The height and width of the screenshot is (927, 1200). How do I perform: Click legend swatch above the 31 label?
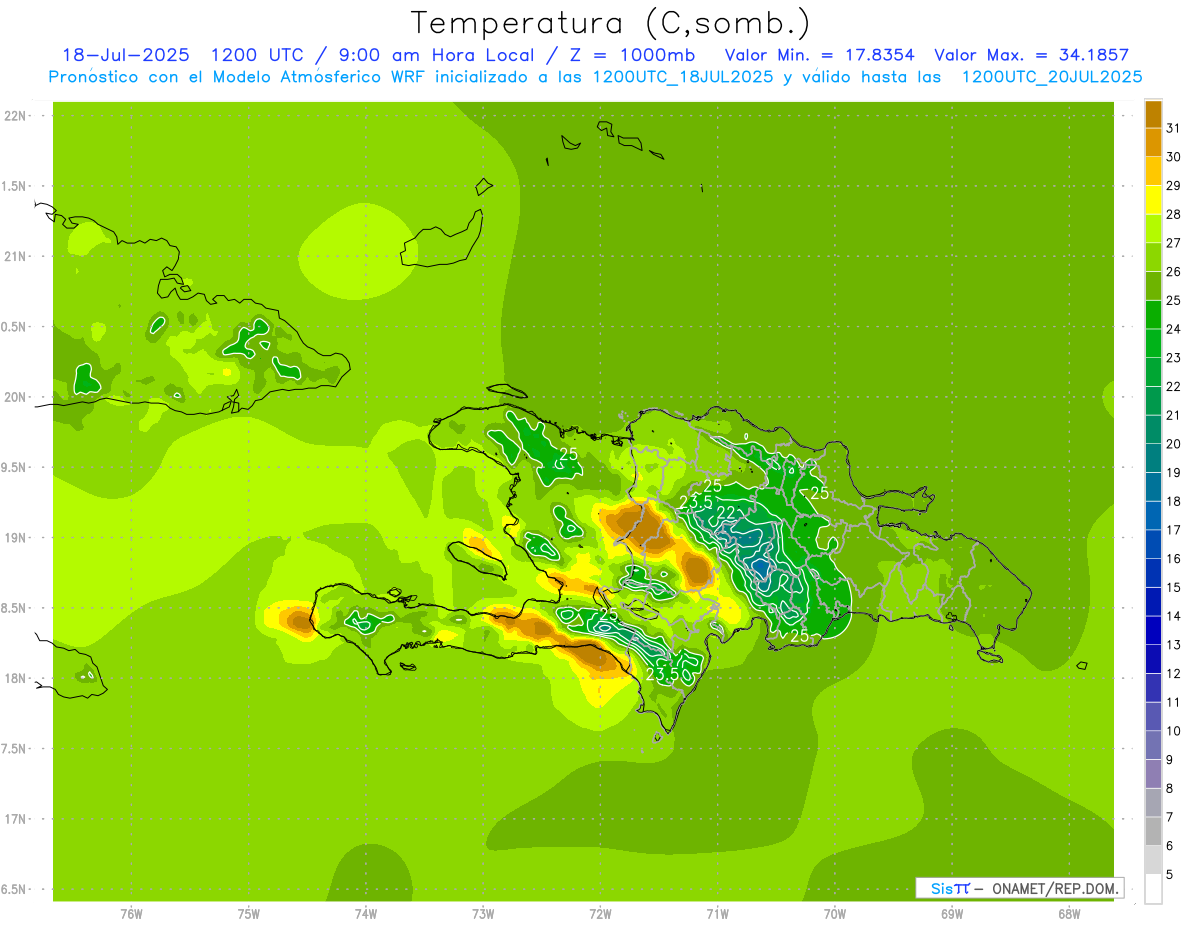click(x=1153, y=113)
